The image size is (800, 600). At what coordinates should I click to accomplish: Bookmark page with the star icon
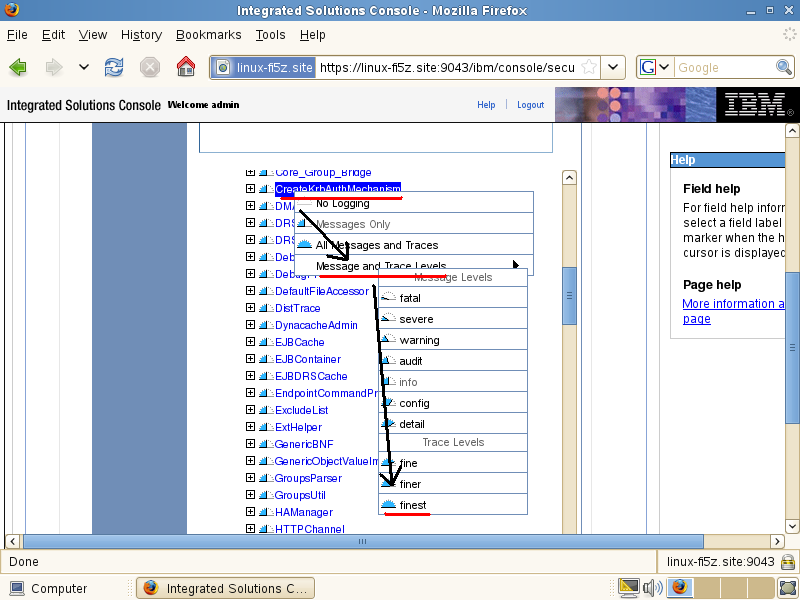(589, 67)
